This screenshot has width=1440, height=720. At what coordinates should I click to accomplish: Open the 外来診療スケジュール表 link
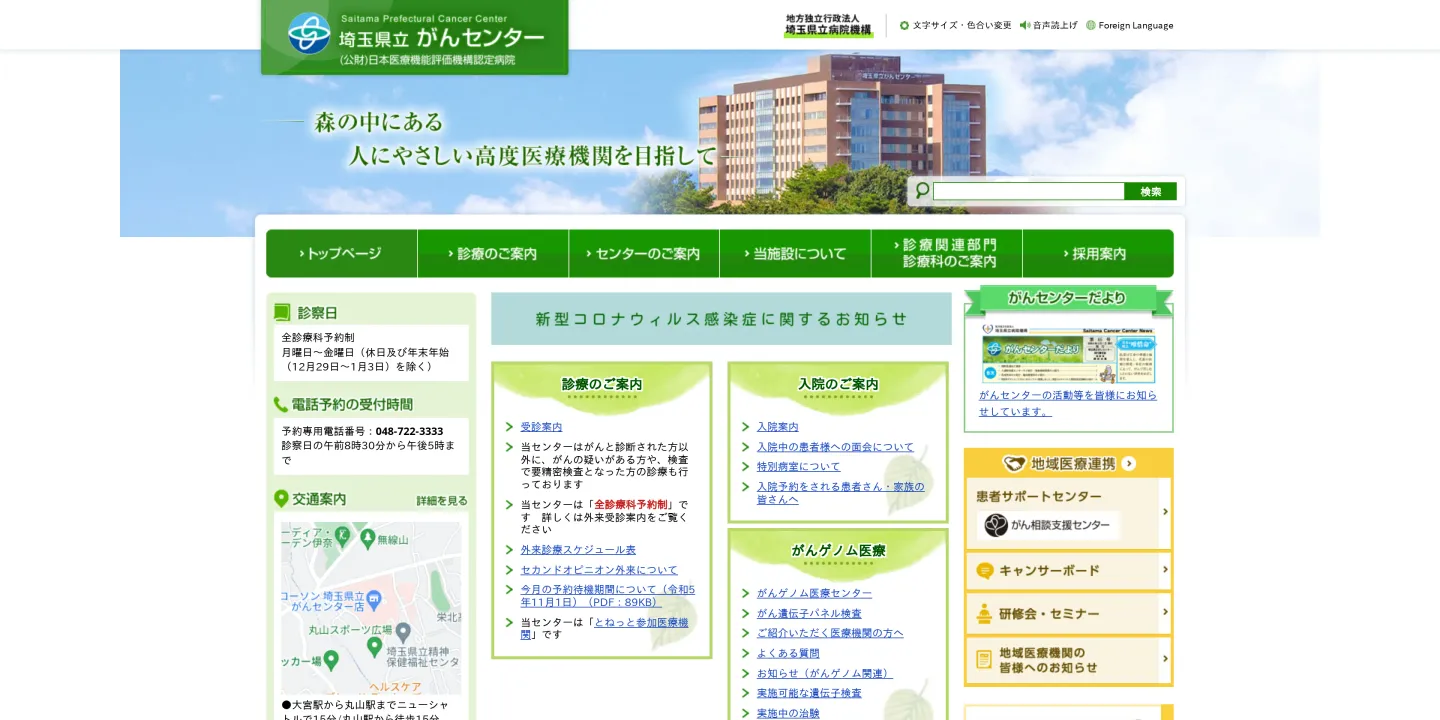(578, 550)
